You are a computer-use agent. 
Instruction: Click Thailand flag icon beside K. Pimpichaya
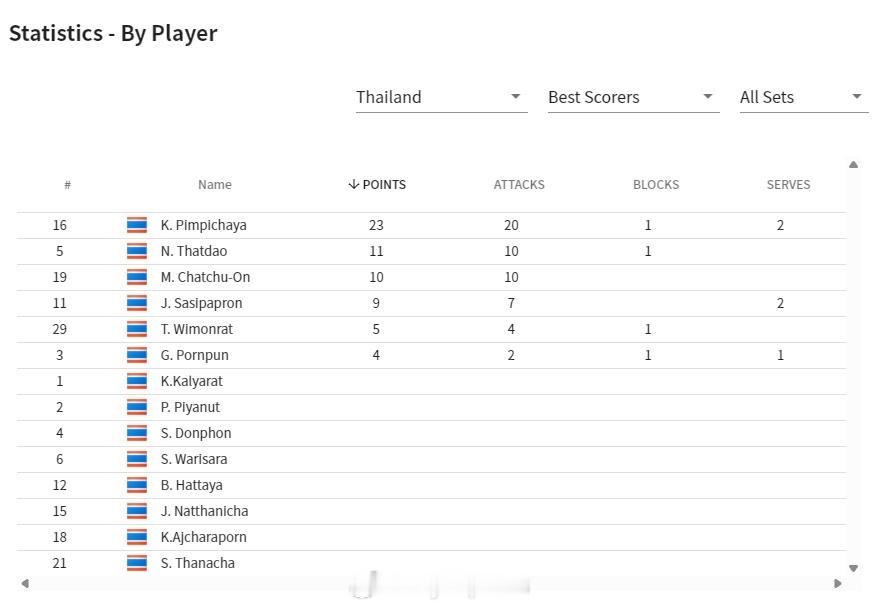137,225
